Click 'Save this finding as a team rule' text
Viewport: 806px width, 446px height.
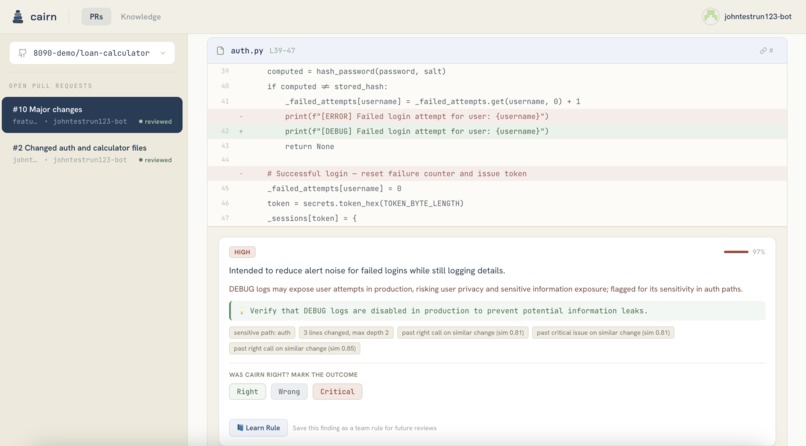(x=364, y=428)
